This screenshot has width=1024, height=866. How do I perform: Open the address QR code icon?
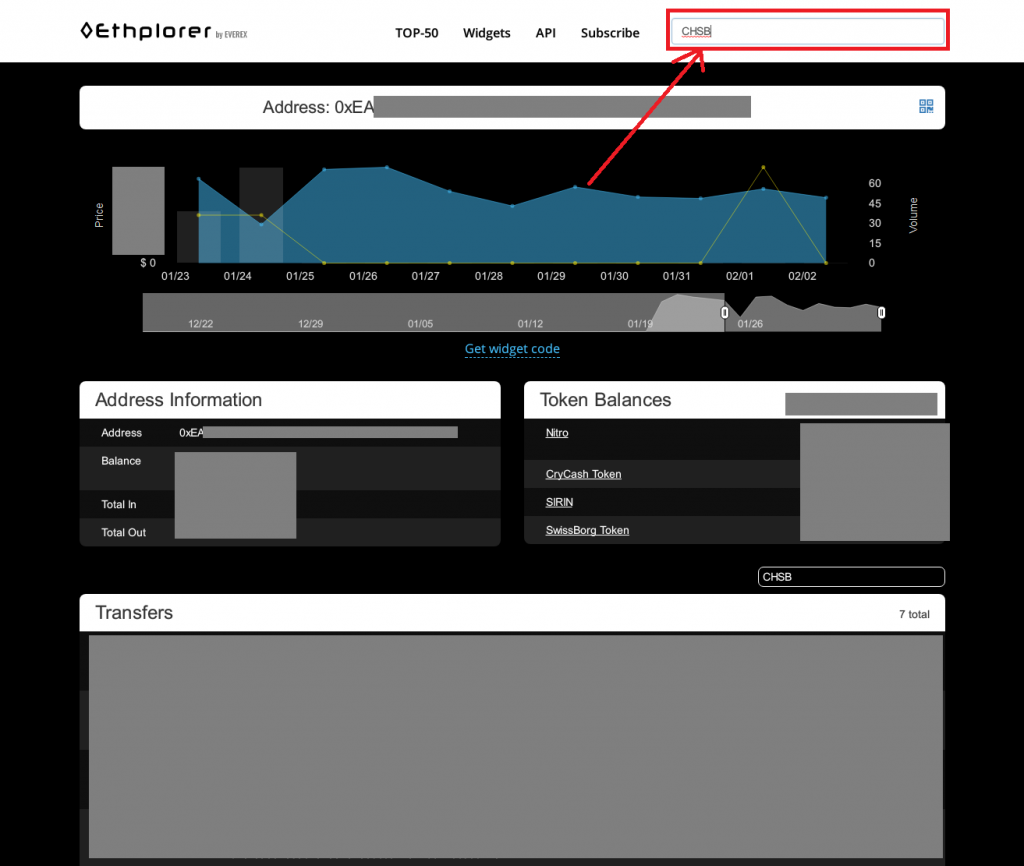click(x=926, y=106)
